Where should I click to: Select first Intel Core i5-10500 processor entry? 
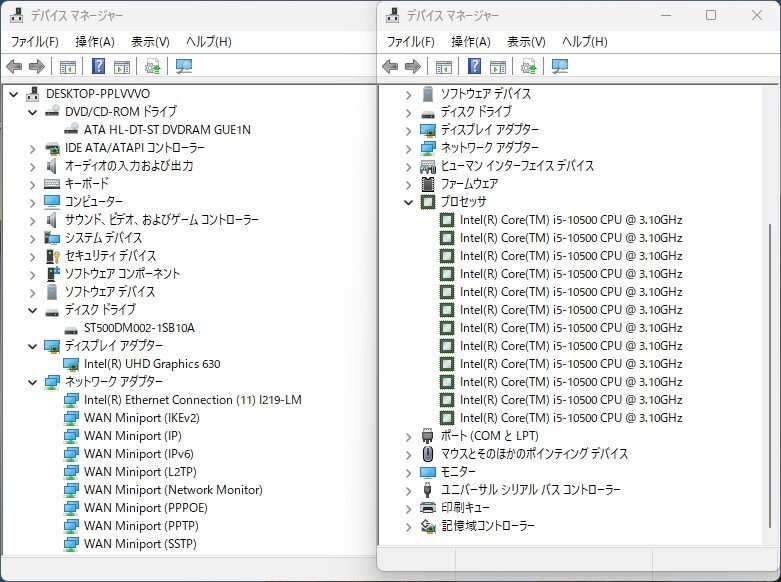tap(571, 220)
